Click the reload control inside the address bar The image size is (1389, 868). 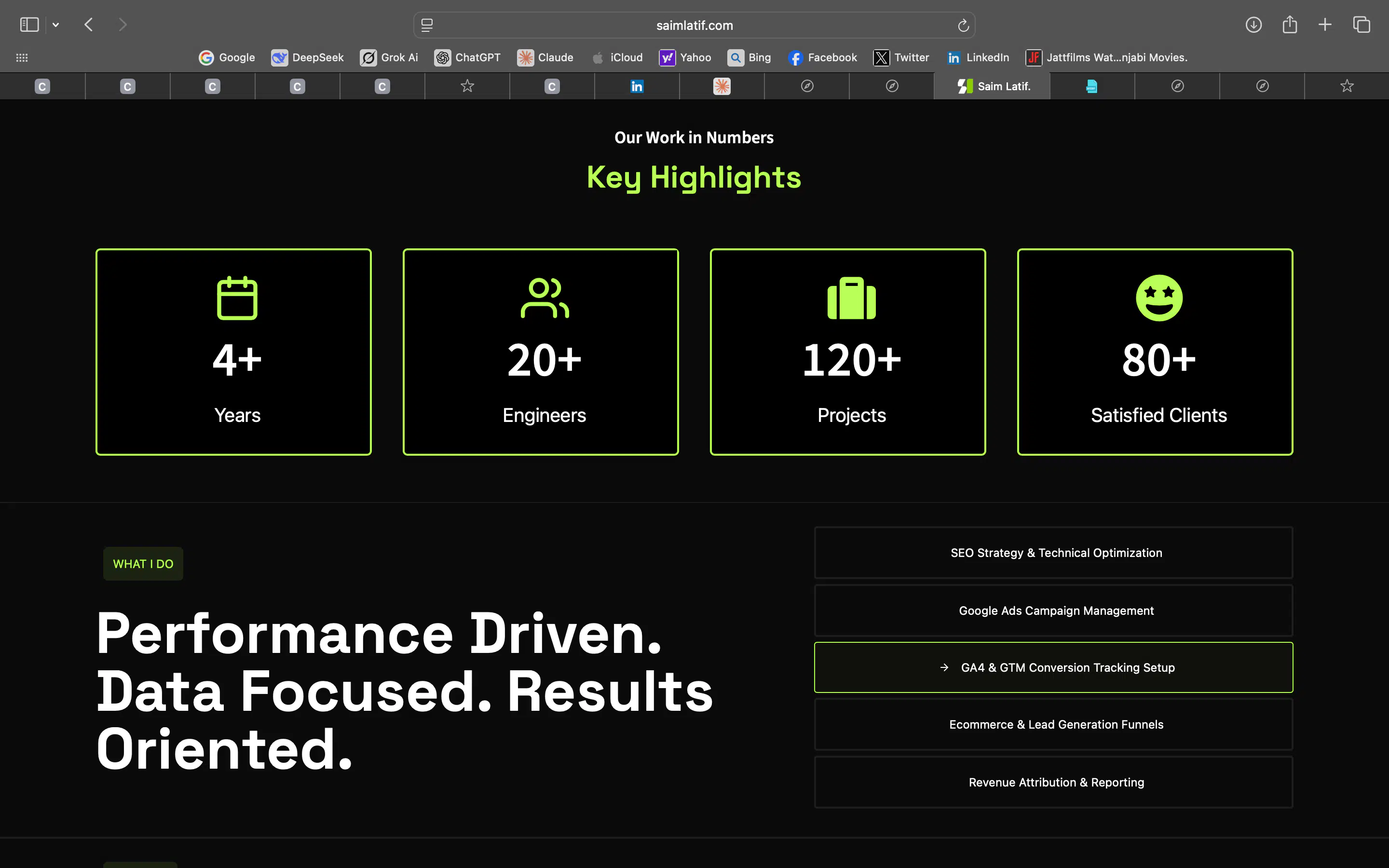coord(962,25)
